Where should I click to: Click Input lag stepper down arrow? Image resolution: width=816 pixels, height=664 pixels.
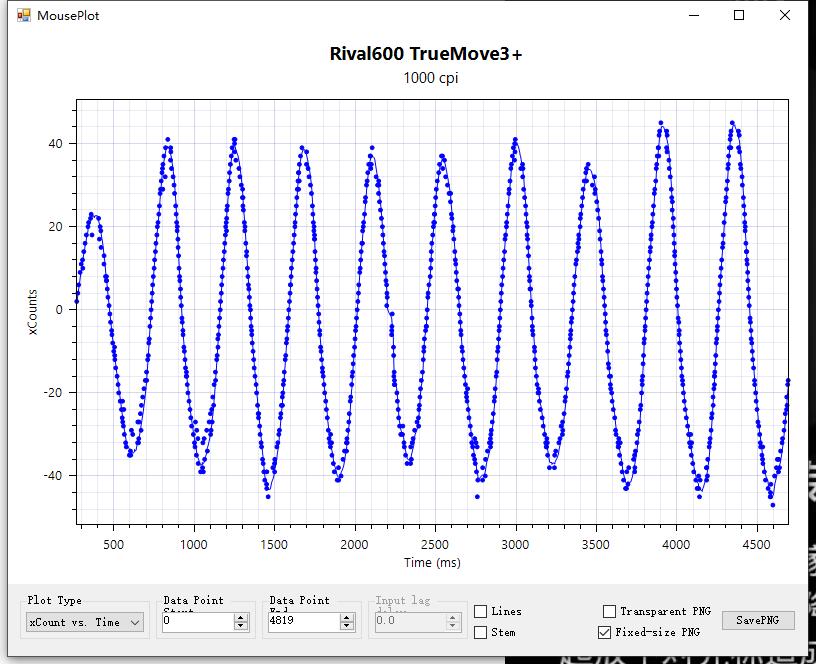452,625
